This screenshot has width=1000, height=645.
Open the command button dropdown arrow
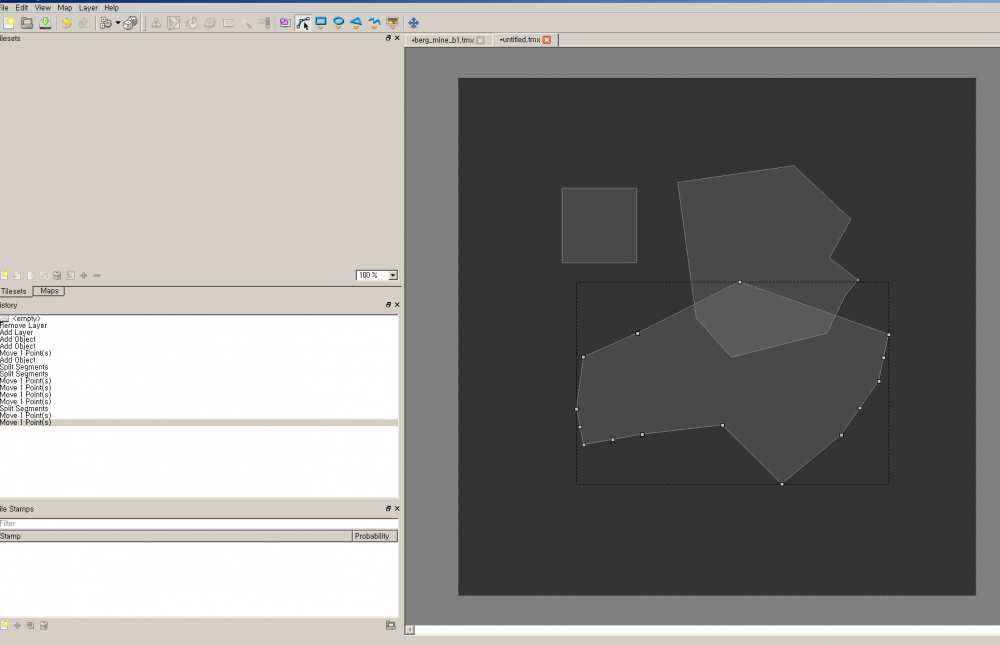118,22
